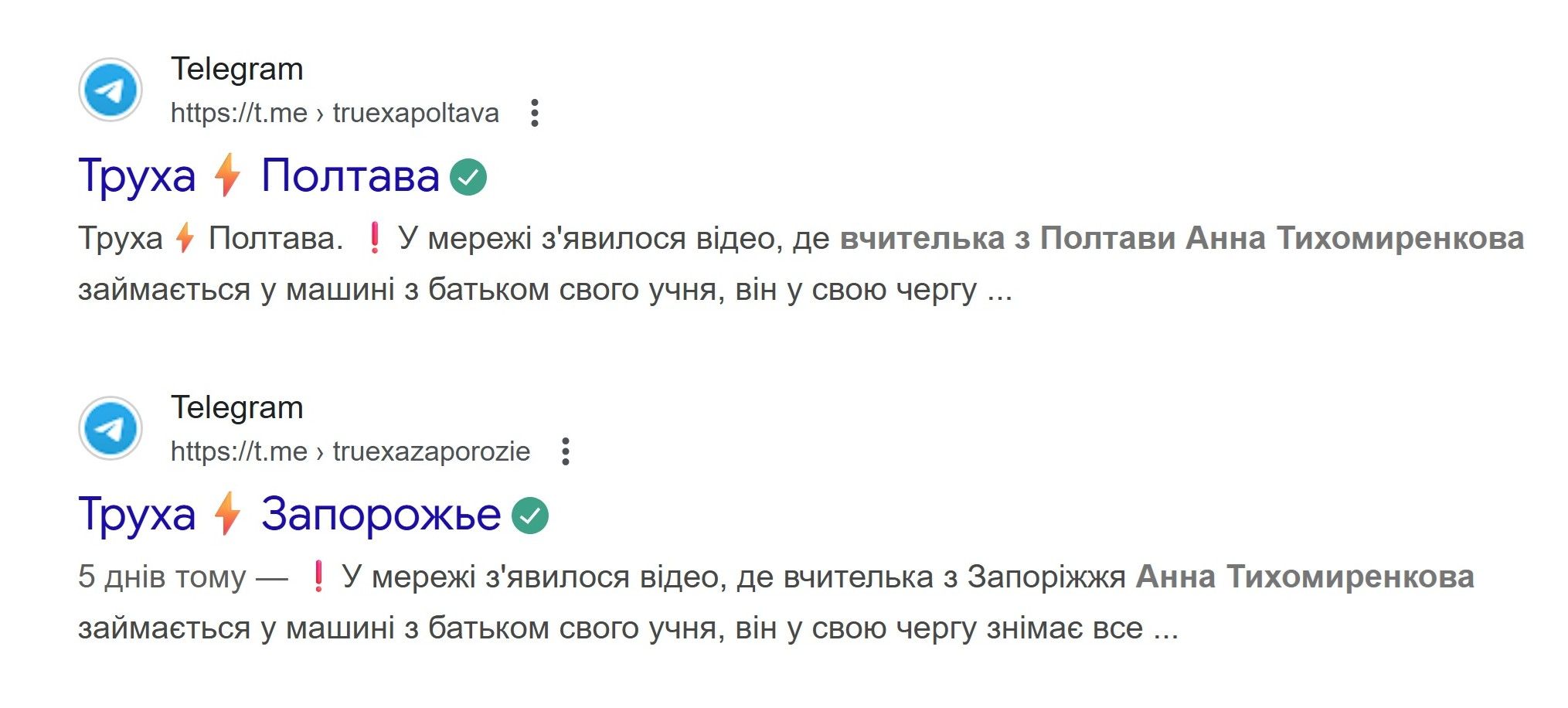
Task: Click the small lightning emoji in the Полтава snippet
Action: point(185,238)
